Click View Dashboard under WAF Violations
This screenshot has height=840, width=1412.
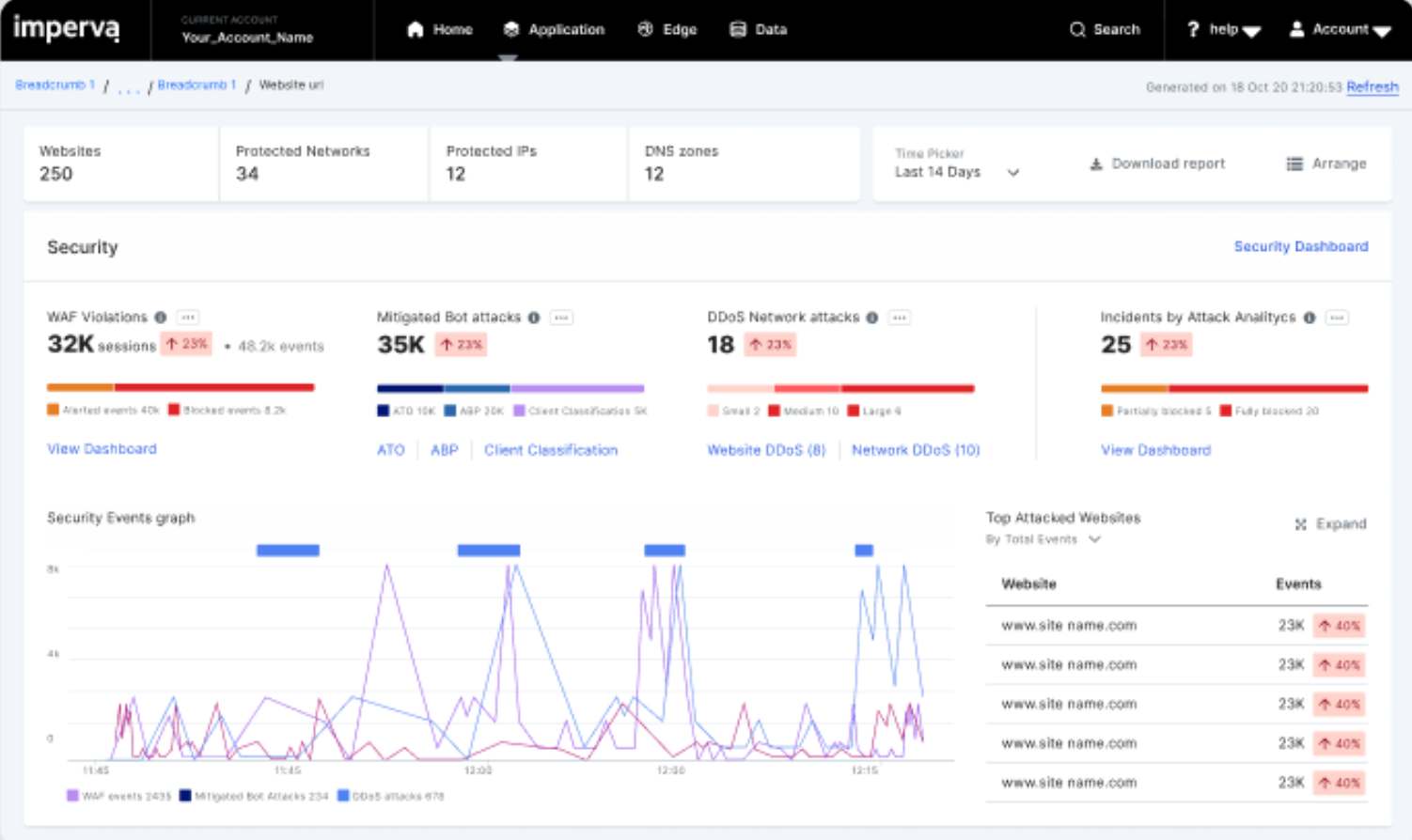102,449
